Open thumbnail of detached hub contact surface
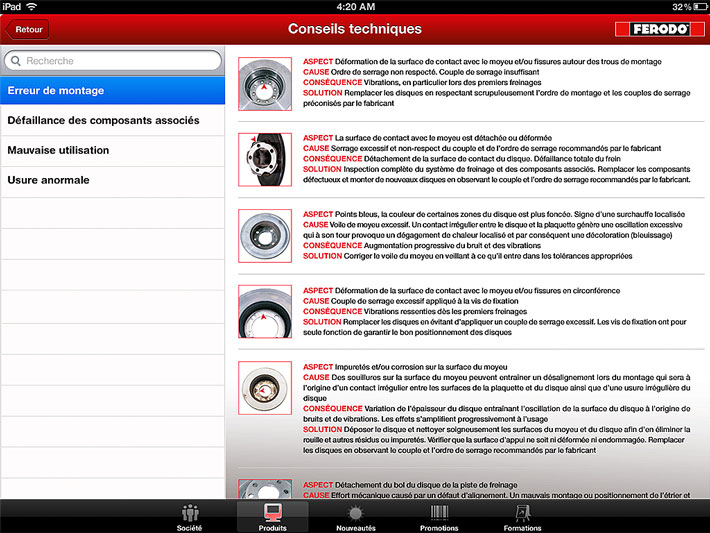The height and width of the screenshot is (533, 710). pyautogui.click(x=265, y=160)
